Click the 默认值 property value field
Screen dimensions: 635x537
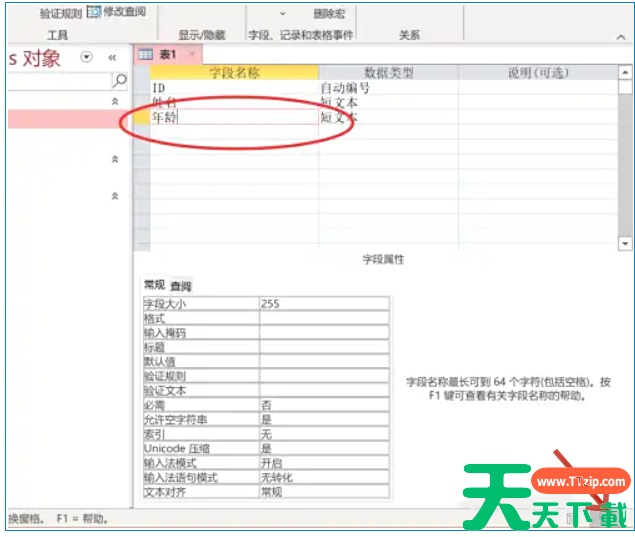324,361
